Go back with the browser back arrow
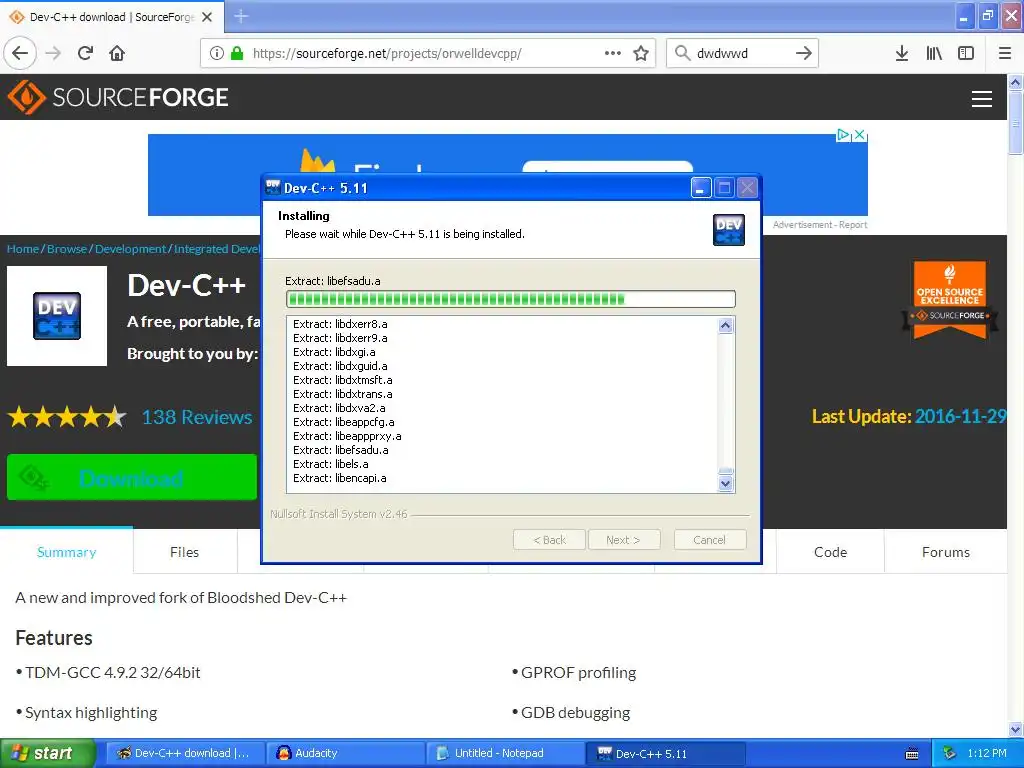This screenshot has height=768, width=1024. coord(20,53)
